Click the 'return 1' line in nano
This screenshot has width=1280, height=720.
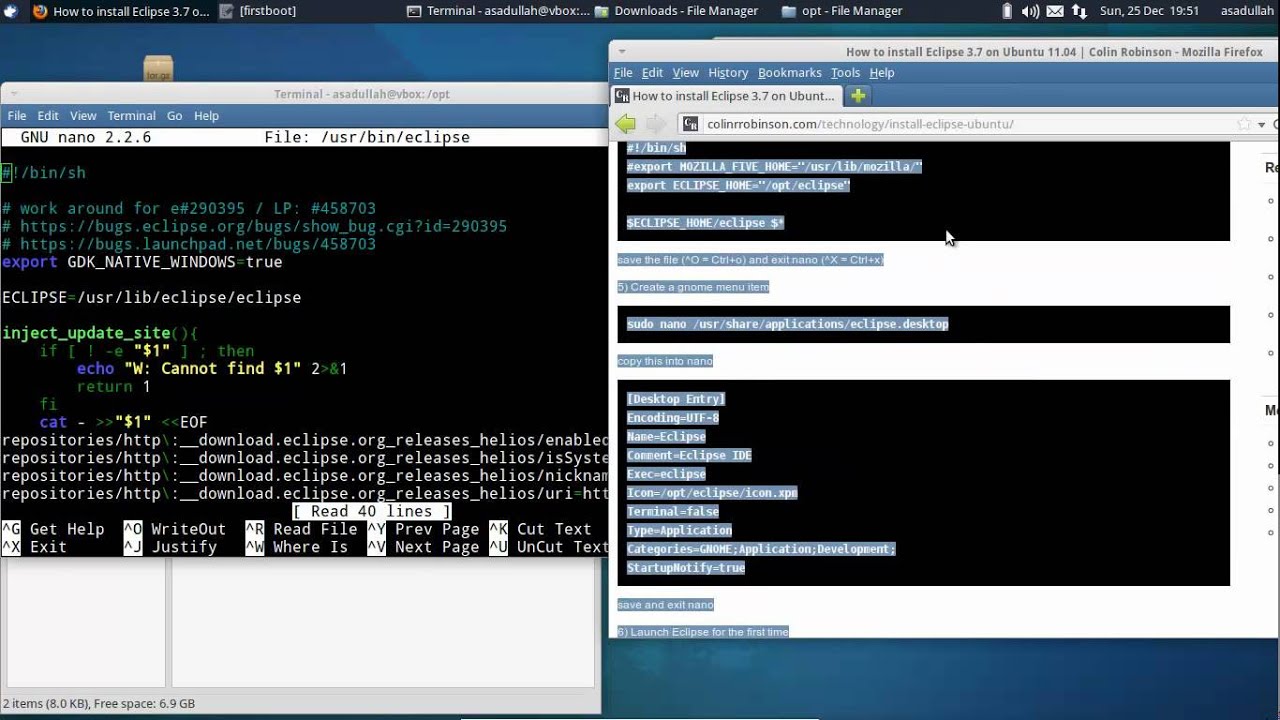click(114, 387)
